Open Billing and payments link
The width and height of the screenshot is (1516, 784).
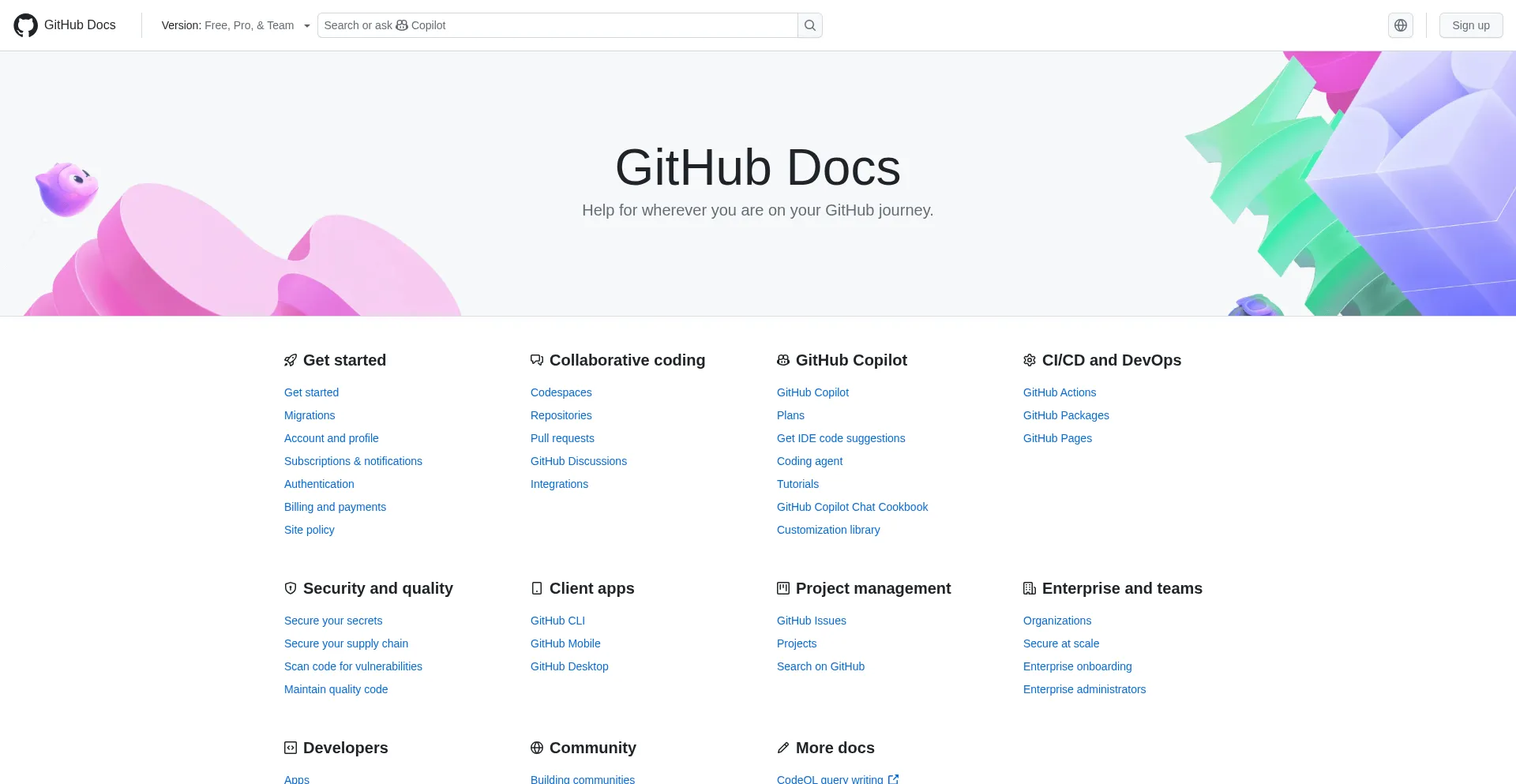(x=335, y=507)
